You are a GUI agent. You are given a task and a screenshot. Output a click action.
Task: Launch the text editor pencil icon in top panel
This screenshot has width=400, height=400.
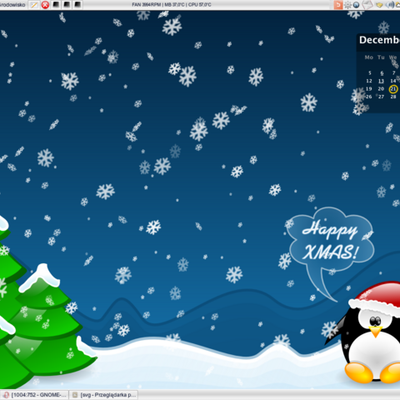[34, 5]
